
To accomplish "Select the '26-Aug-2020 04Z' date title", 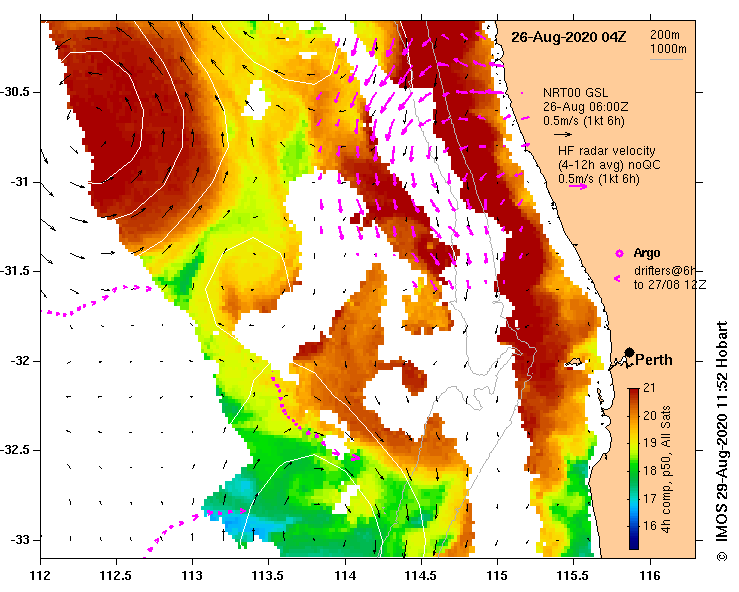I will (x=568, y=37).
